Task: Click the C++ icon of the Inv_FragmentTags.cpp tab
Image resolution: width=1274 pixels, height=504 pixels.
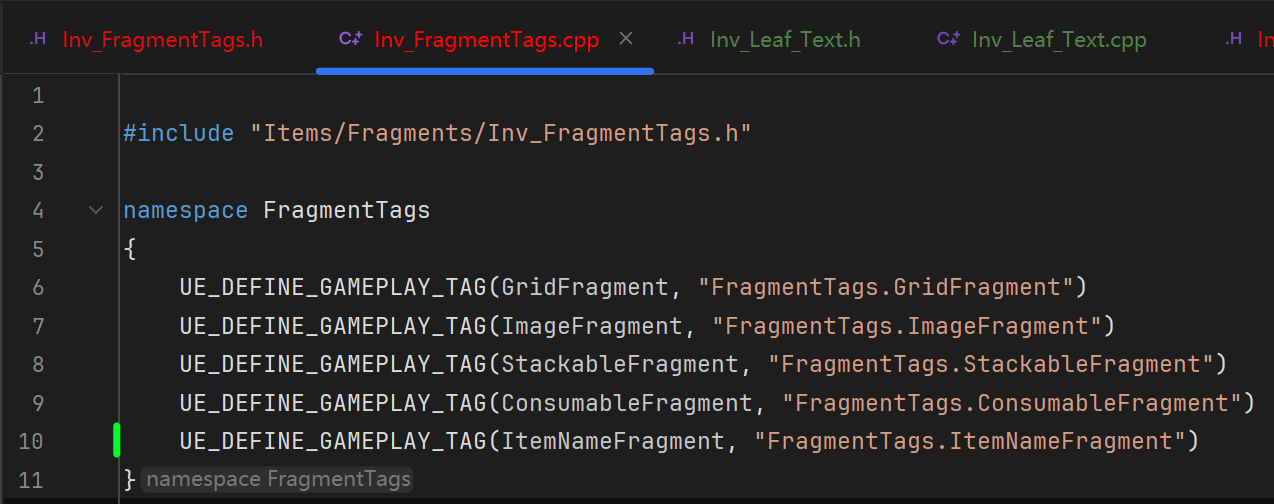Action: (350, 39)
